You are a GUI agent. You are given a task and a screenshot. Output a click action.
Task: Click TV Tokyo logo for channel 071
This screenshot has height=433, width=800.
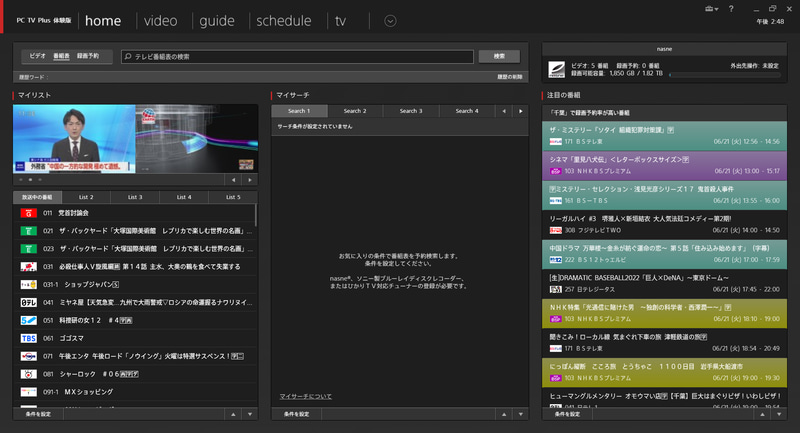29,356
